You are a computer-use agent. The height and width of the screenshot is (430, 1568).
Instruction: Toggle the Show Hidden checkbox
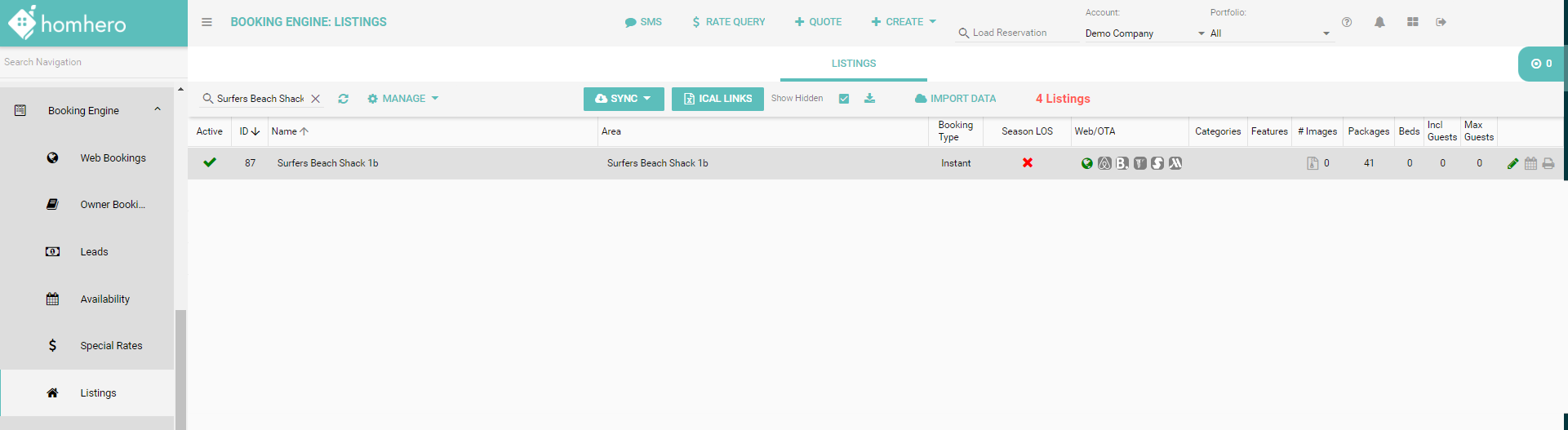844,99
